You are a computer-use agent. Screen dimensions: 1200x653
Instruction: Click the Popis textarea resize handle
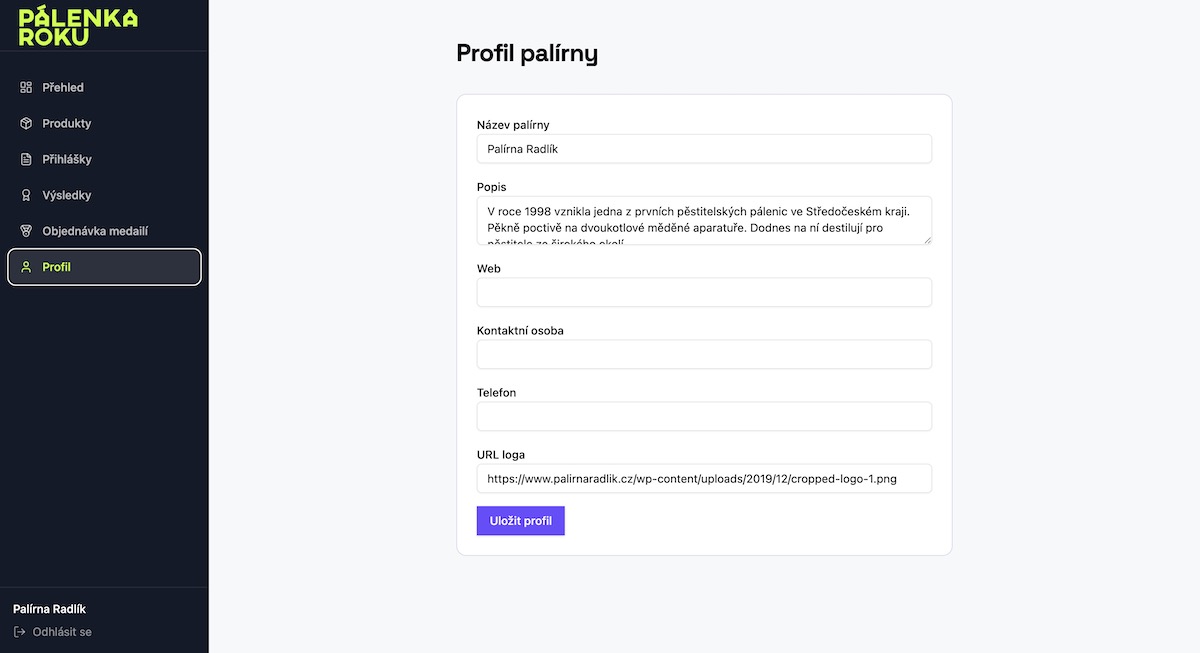[926, 239]
